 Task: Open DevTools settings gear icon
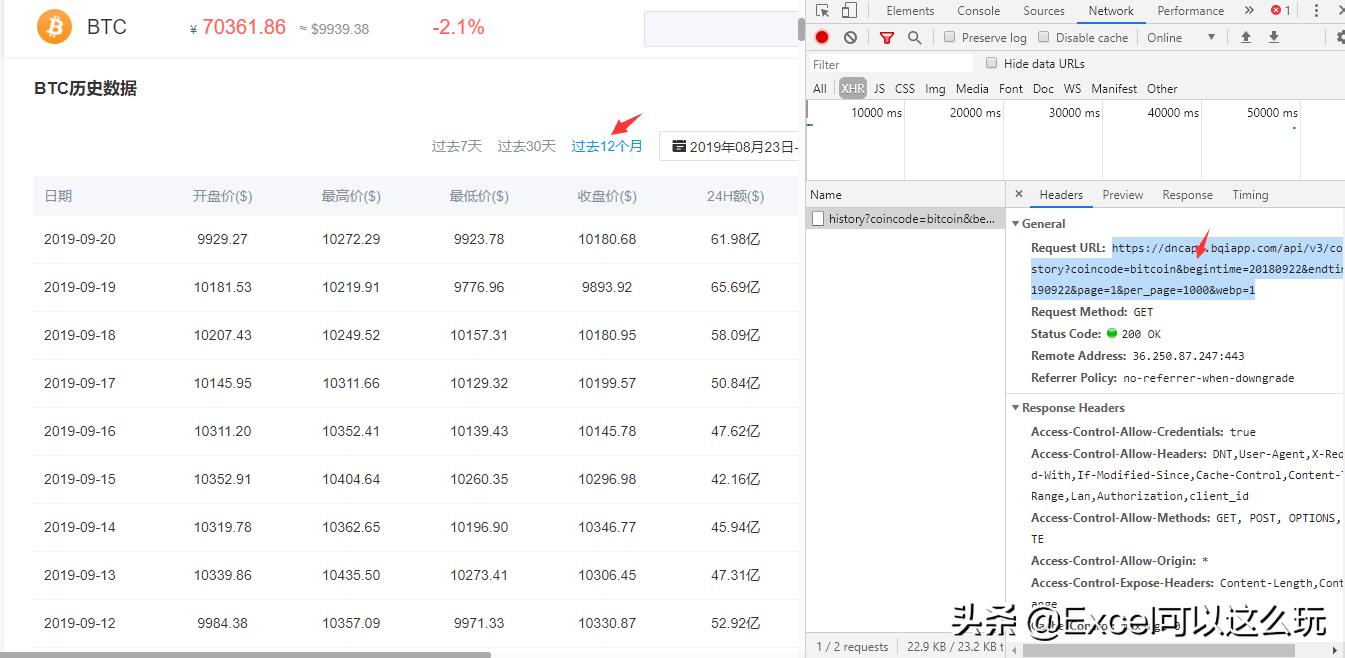pos(1340,37)
